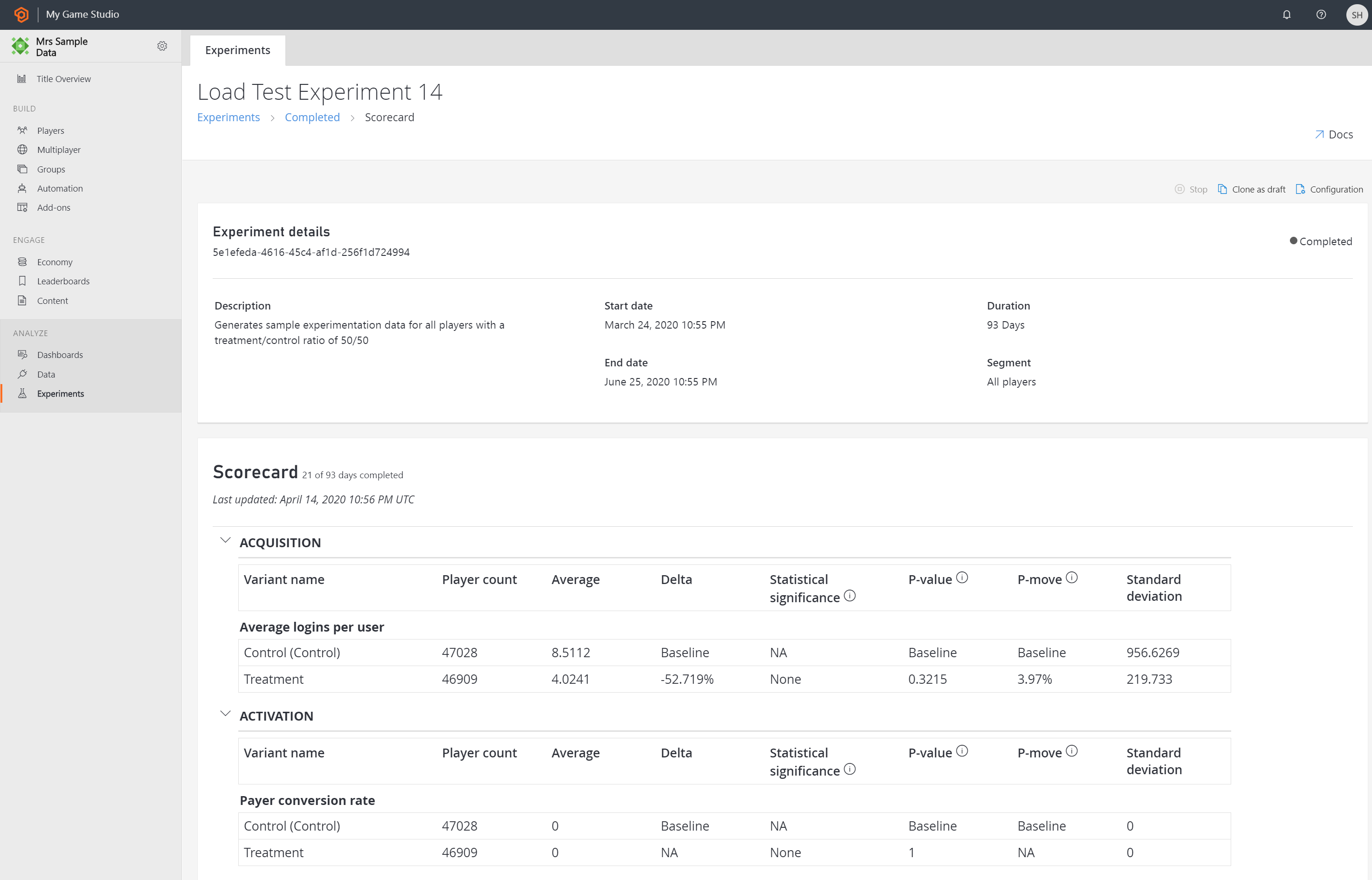Click the notification bell icon in header

pos(1287,15)
